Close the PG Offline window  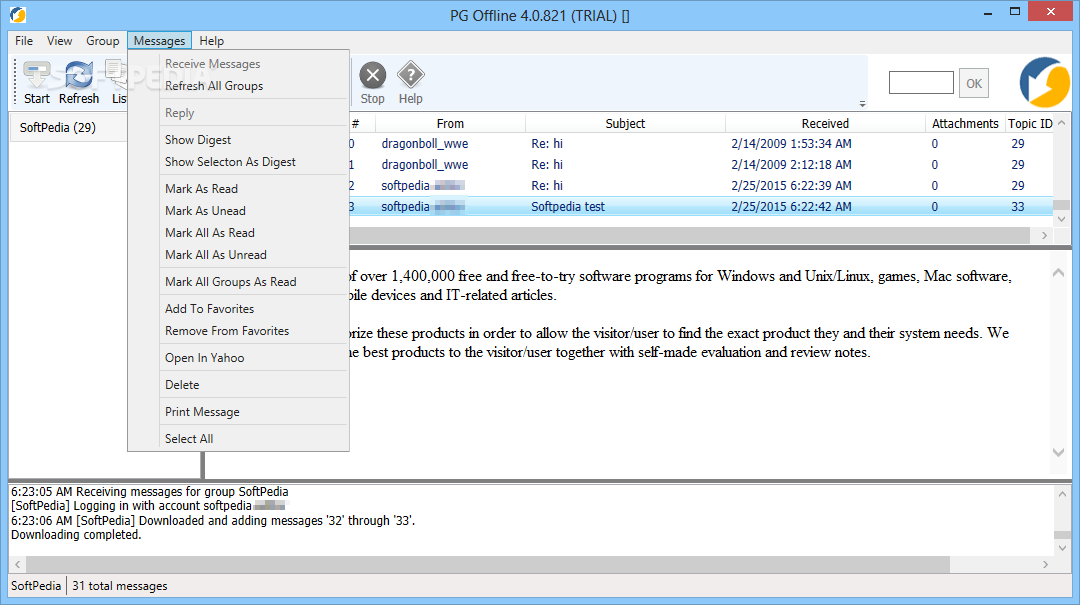pyautogui.click(x=1050, y=12)
